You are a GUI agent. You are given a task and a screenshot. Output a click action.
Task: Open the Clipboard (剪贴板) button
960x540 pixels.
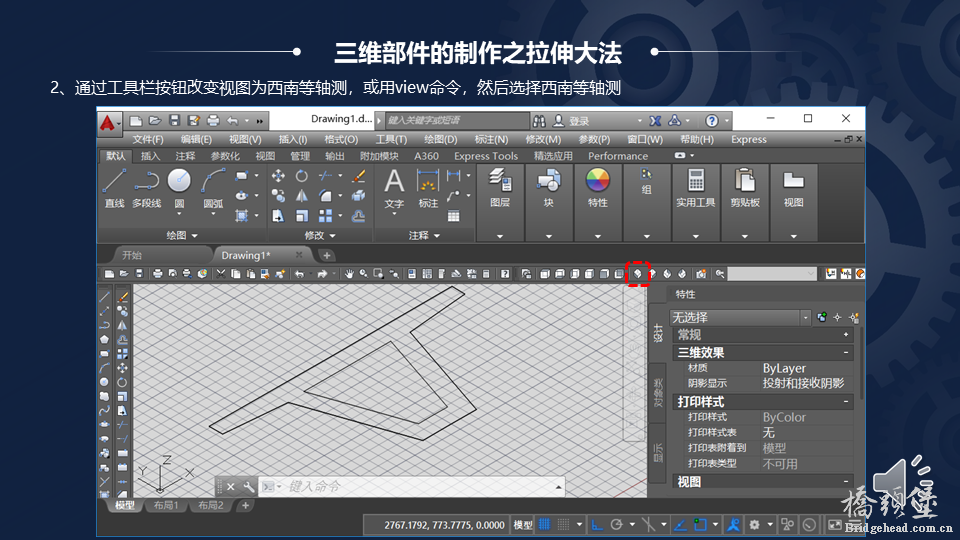click(x=744, y=189)
